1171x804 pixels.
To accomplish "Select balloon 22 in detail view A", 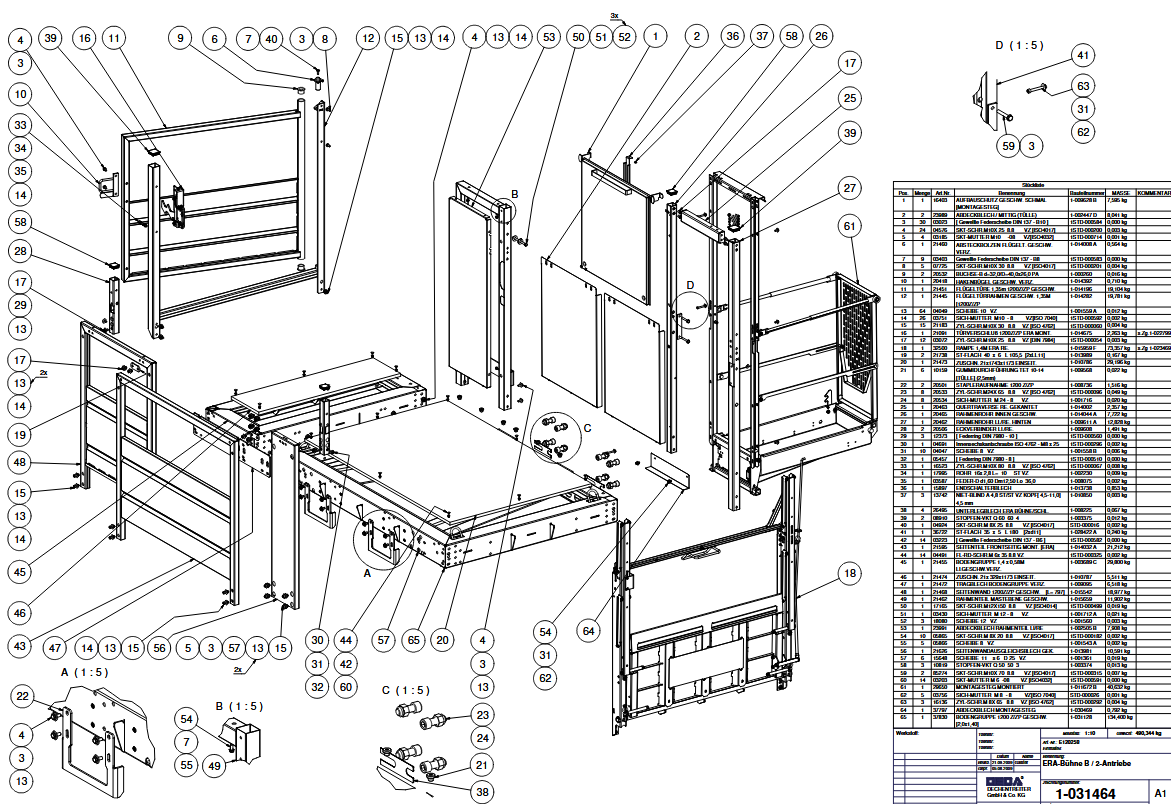I will click(22, 696).
